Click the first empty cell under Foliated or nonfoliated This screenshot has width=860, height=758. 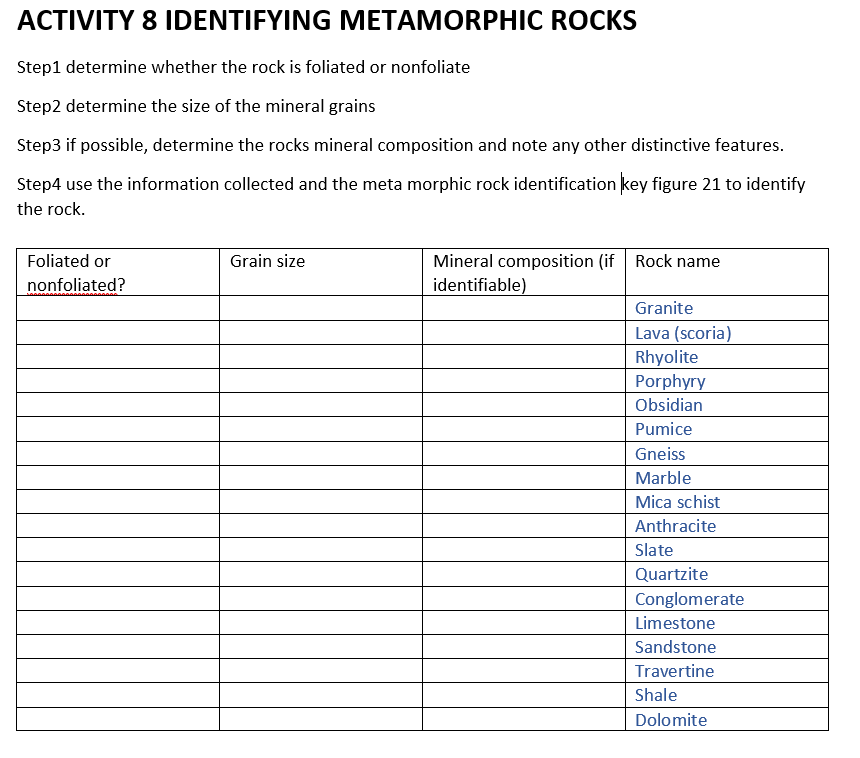tap(116, 308)
